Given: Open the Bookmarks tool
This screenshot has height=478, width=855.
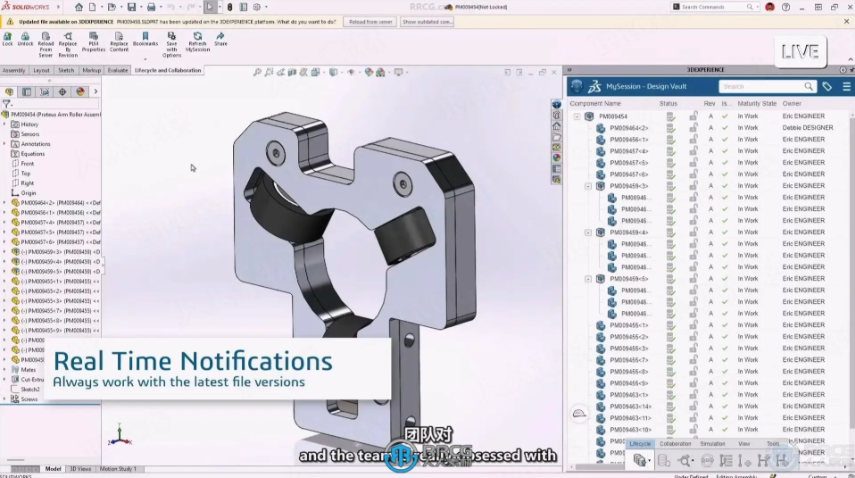Looking at the screenshot, I should point(145,39).
